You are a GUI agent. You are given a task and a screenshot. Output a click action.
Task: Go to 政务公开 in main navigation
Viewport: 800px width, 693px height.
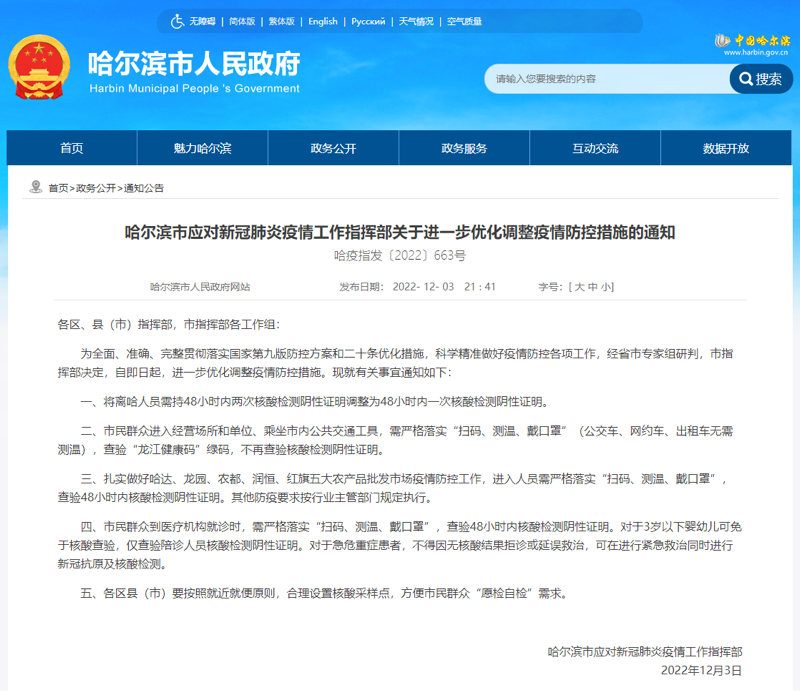[333, 148]
